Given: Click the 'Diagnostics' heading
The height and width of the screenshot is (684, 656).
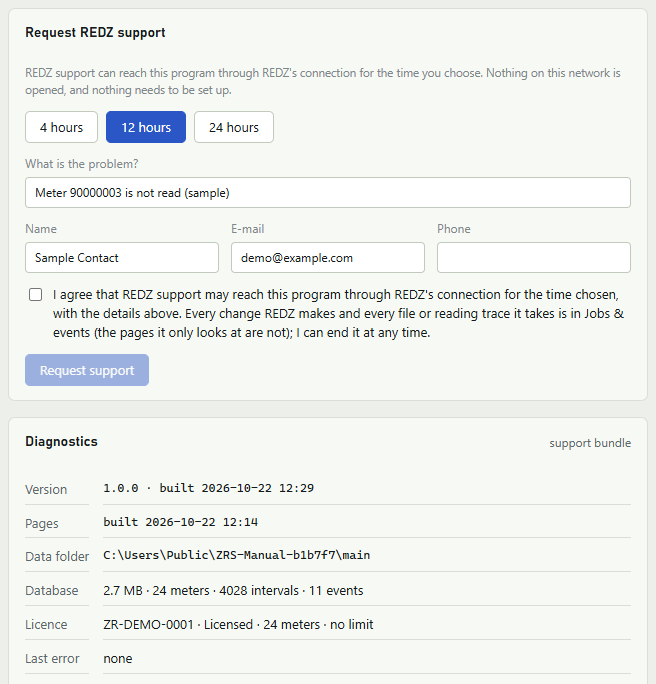Looking at the screenshot, I should click(62, 441).
